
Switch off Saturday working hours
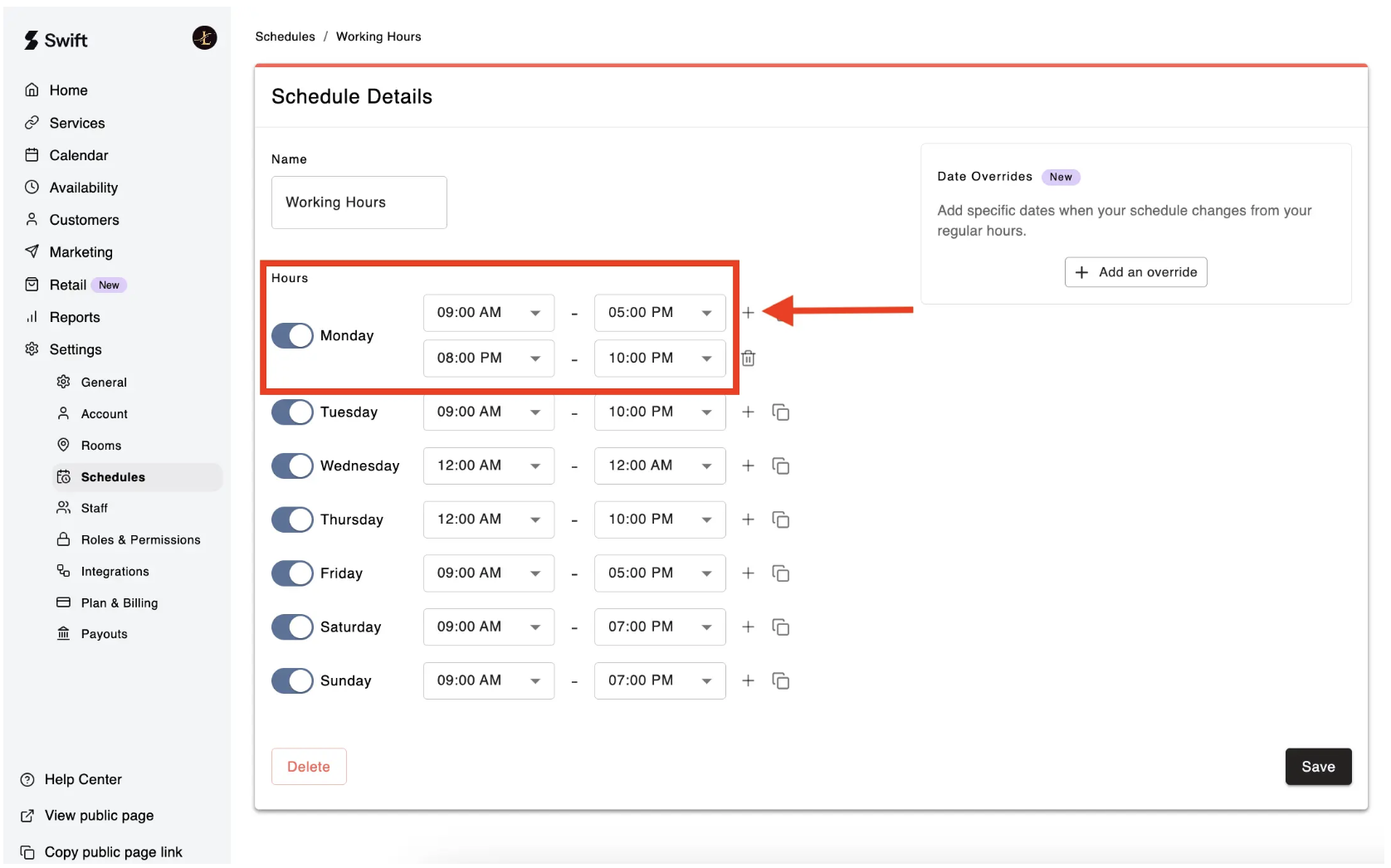[292, 627]
